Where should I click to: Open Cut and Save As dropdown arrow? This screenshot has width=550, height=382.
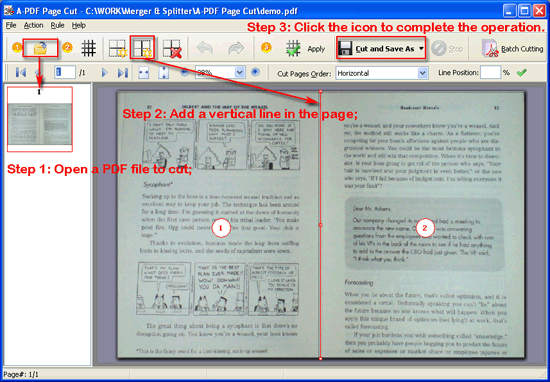click(x=421, y=49)
